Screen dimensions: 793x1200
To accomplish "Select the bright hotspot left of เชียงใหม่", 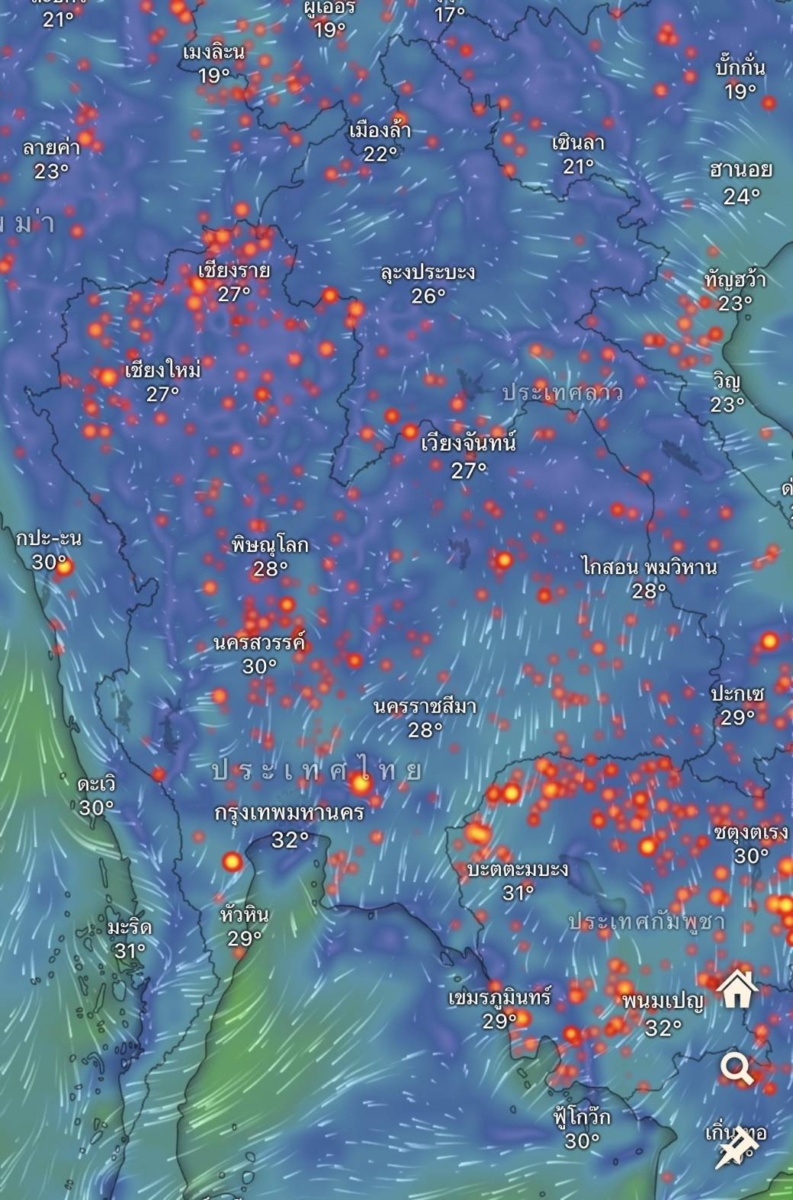I will (x=107, y=377).
